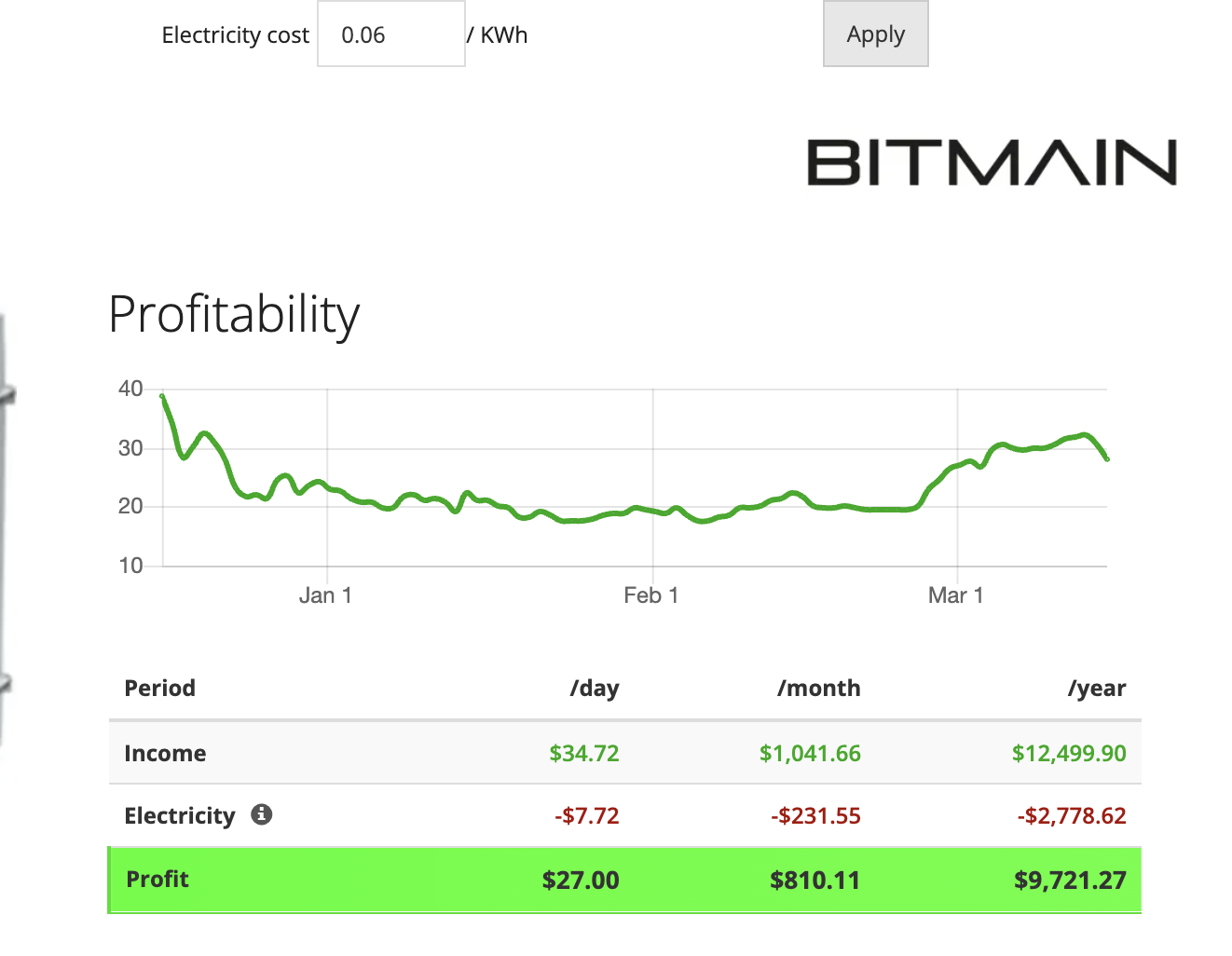Screen dimensions: 1232x956
Task: Click the /year column header
Action: [x=1097, y=688]
